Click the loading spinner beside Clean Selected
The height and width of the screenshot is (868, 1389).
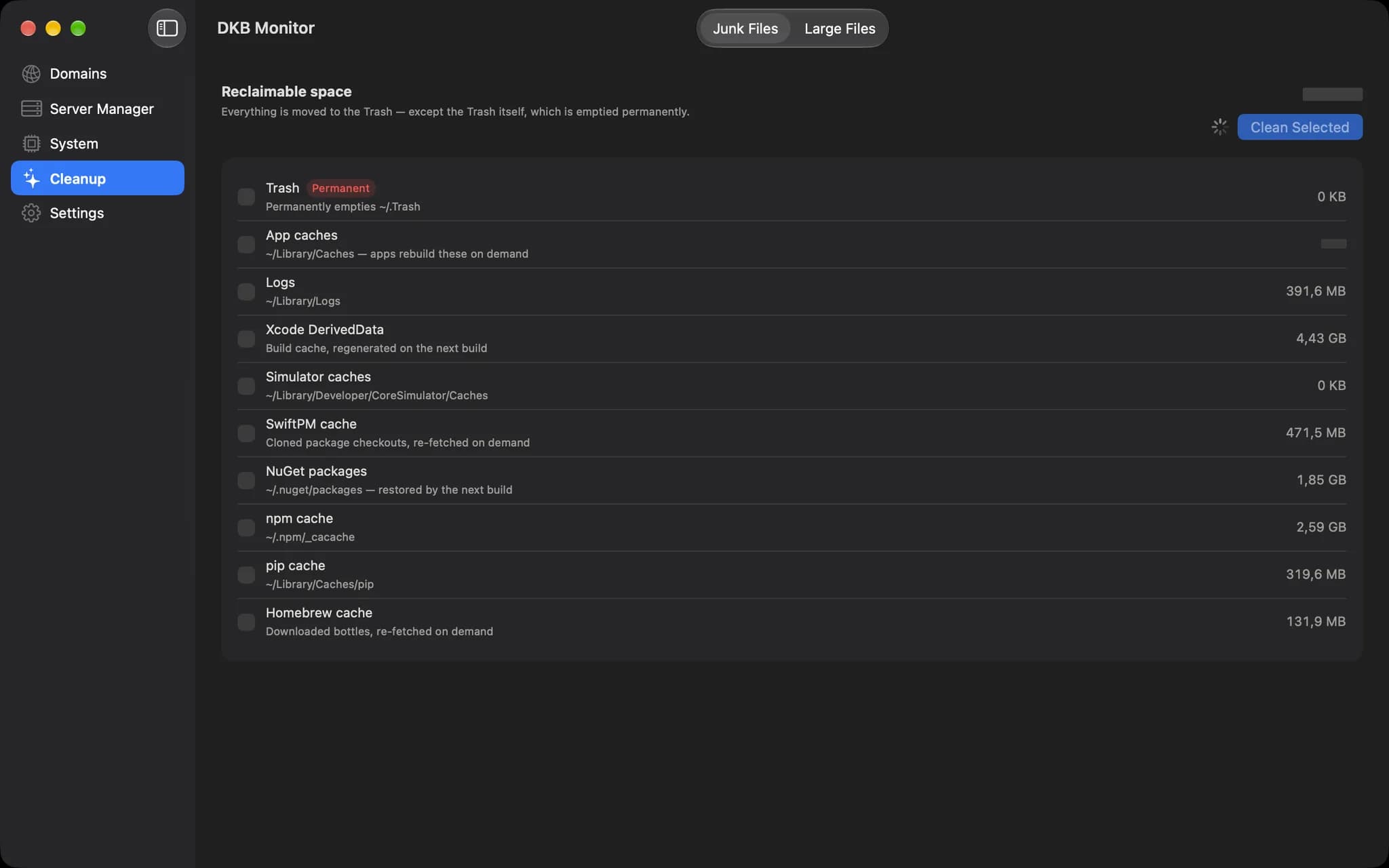(x=1219, y=127)
